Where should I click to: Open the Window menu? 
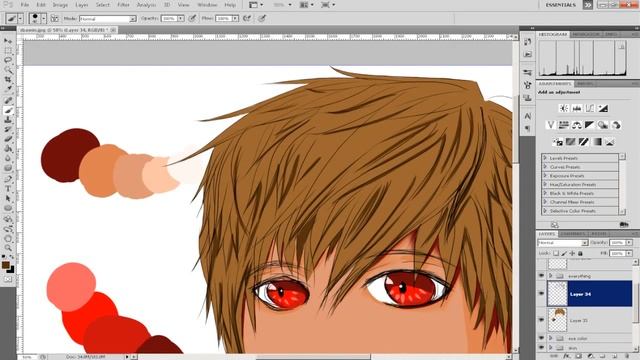pos(207,5)
